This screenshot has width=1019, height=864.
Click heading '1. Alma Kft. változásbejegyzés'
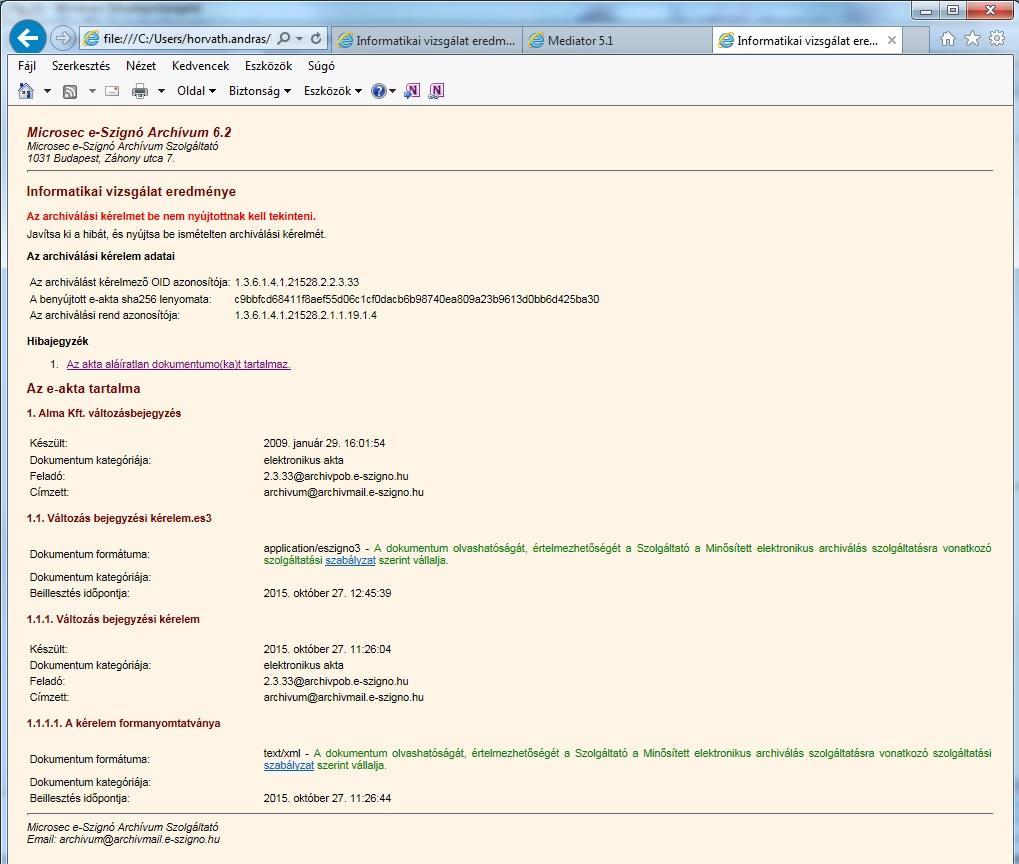tap(104, 413)
